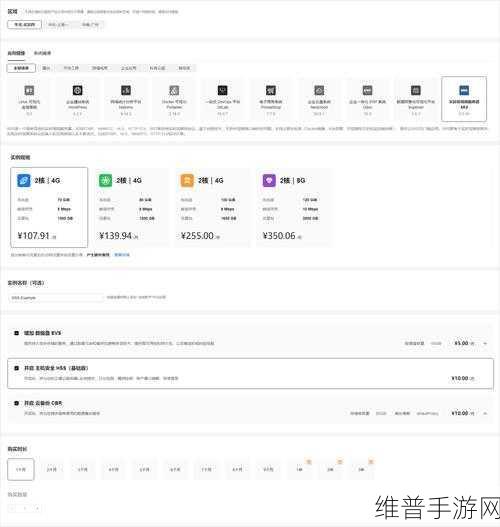Select the Odoo ERP image icon
Viewport: 500px width, 527px height.
[368, 90]
